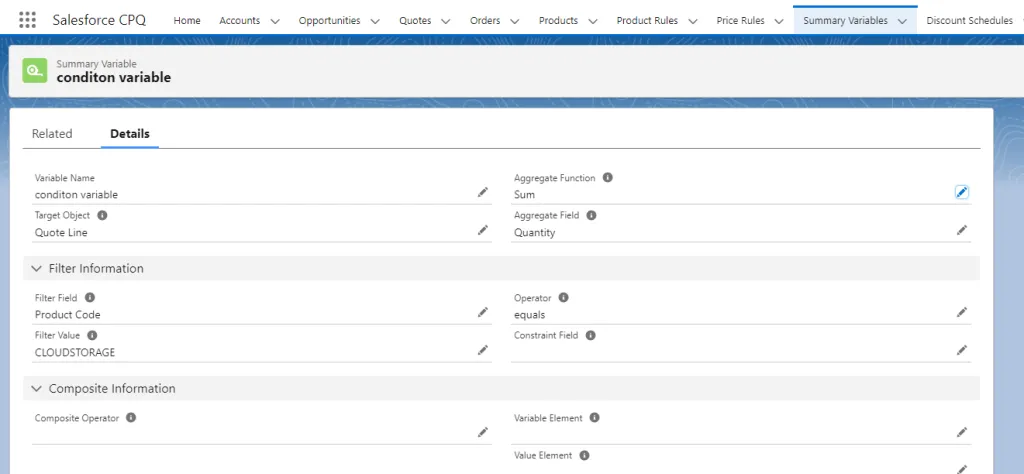Image resolution: width=1024 pixels, height=474 pixels.
Task: Open the App Launcher grid icon
Action: (27, 20)
